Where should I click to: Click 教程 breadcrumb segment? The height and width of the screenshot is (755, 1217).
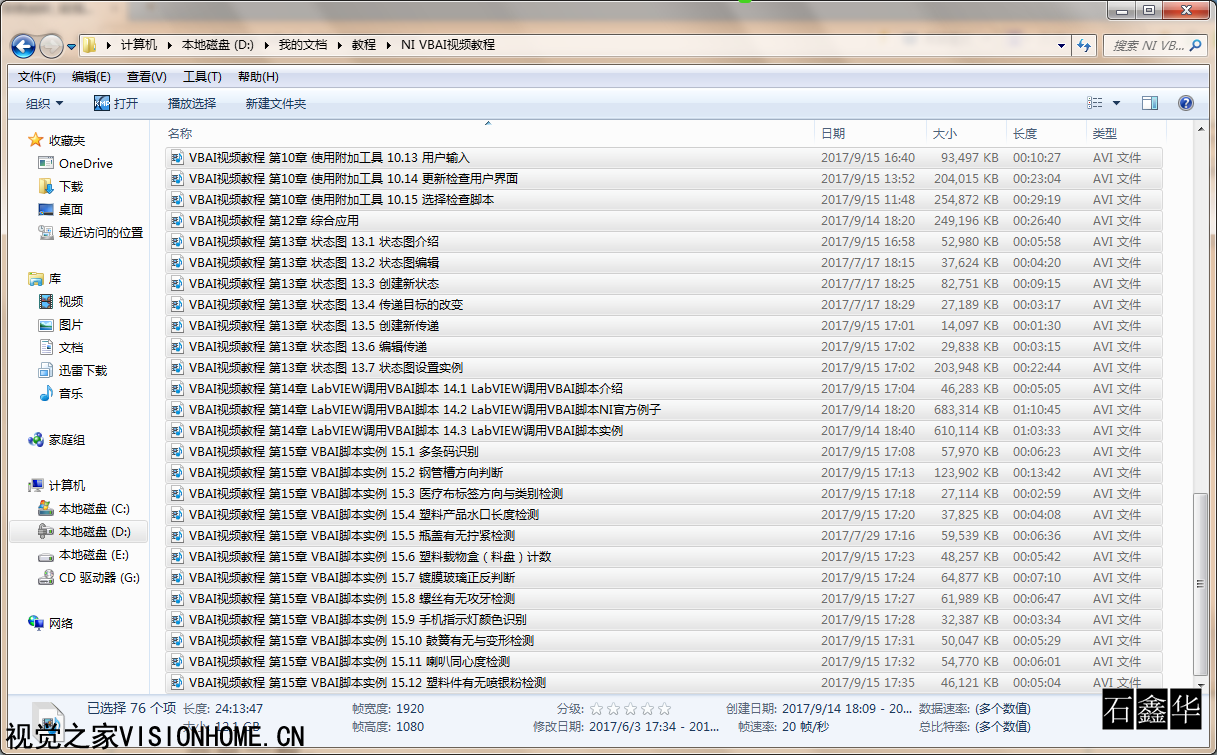point(364,45)
